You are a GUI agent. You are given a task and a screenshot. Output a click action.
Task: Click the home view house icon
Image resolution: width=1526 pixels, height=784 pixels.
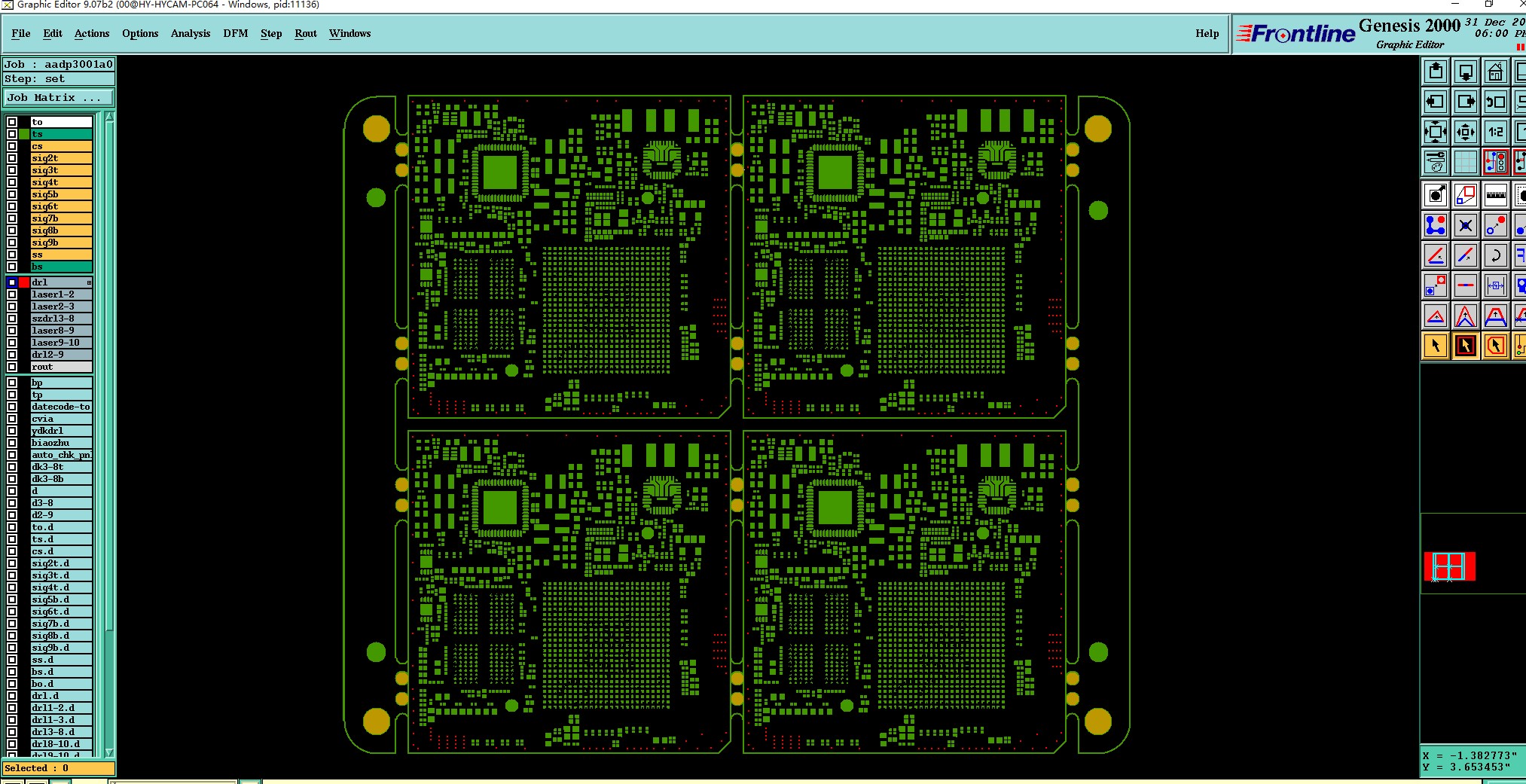[1496, 72]
